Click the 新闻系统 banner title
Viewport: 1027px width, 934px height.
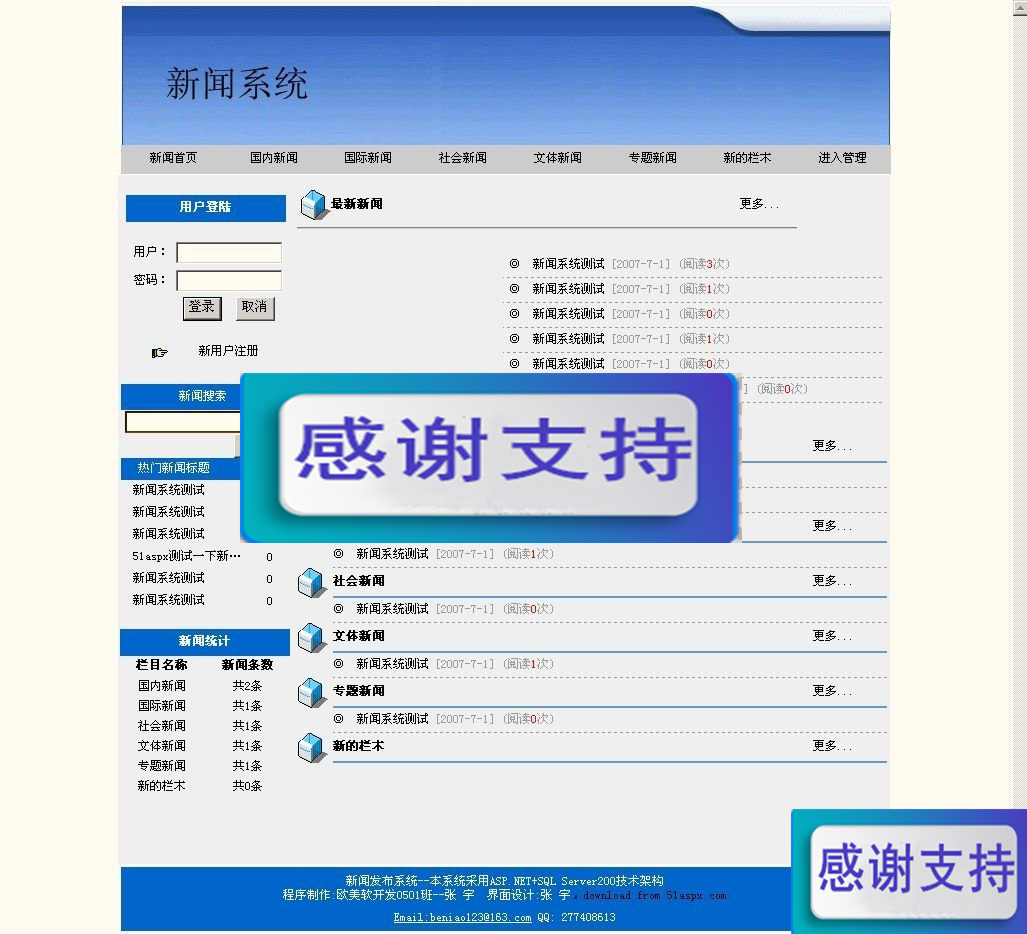pos(237,84)
